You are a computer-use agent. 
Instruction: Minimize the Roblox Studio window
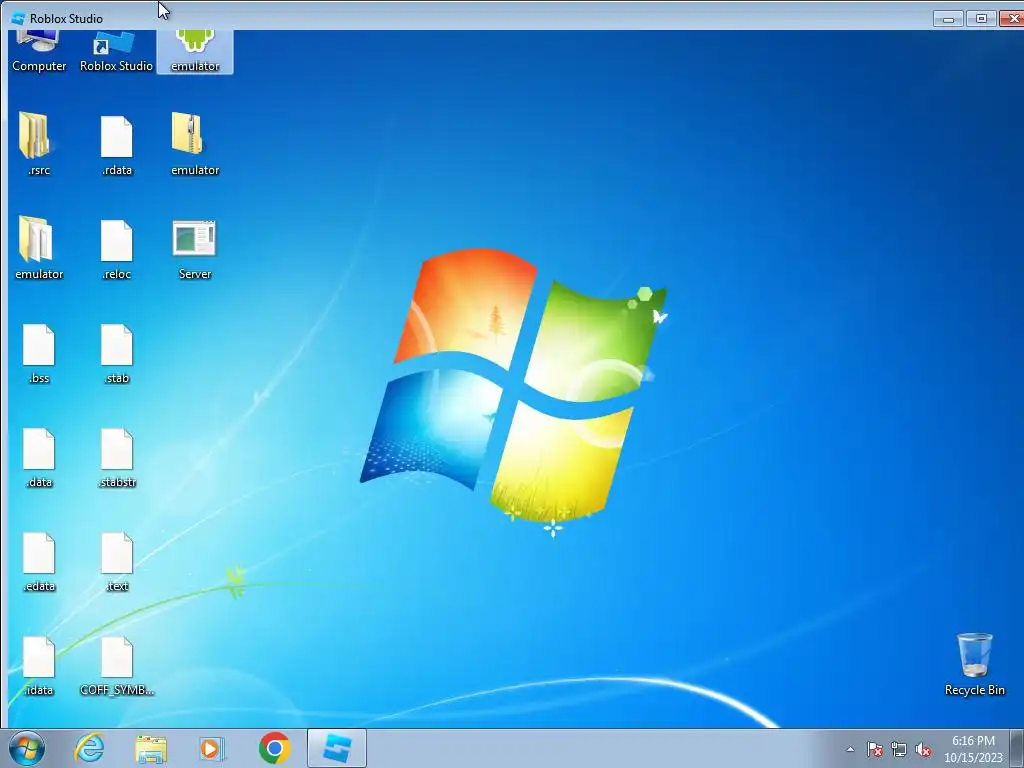tap(948, 18)
